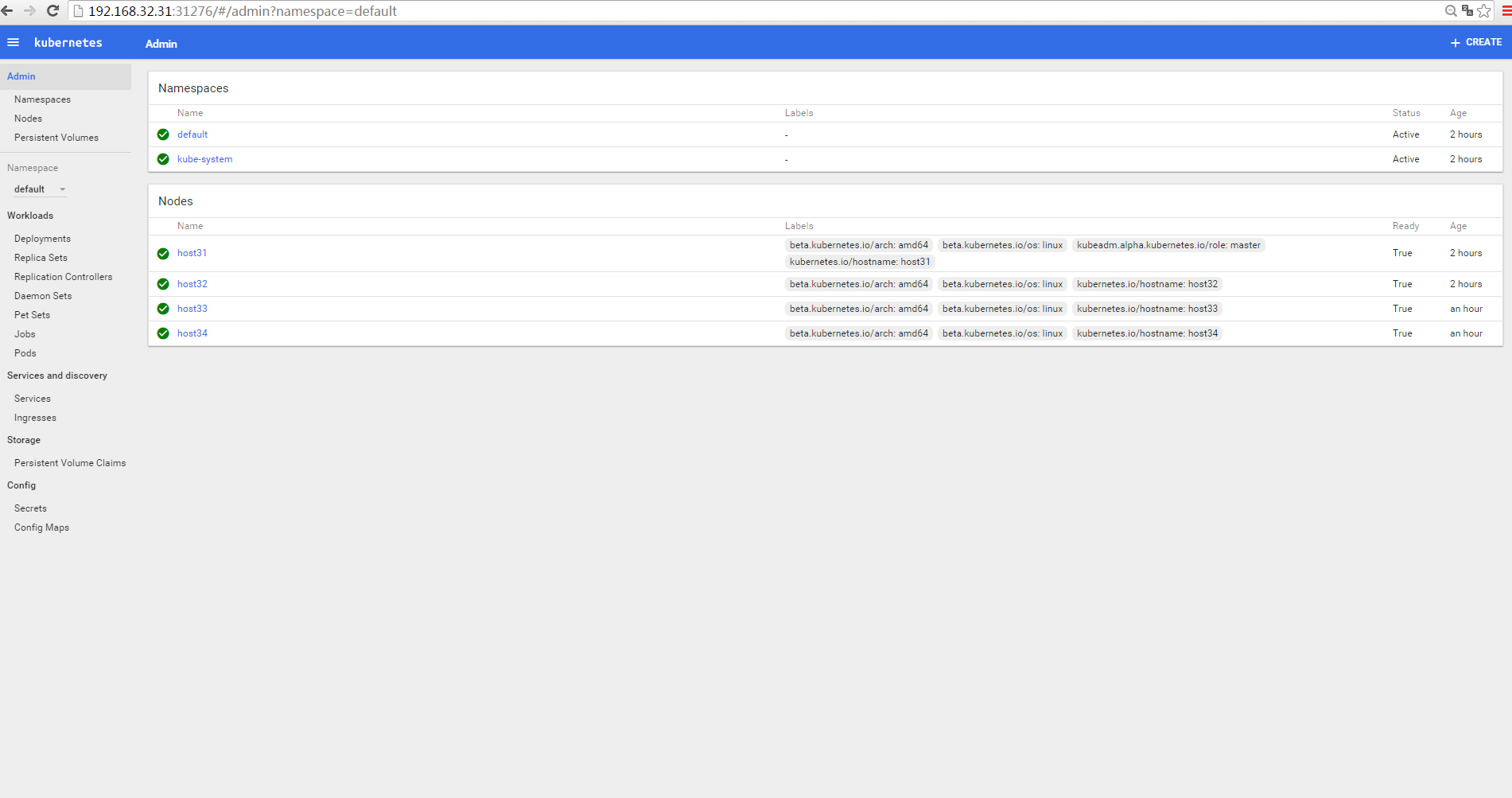Click the 'an hour' age of host34

coord(1466,333)
